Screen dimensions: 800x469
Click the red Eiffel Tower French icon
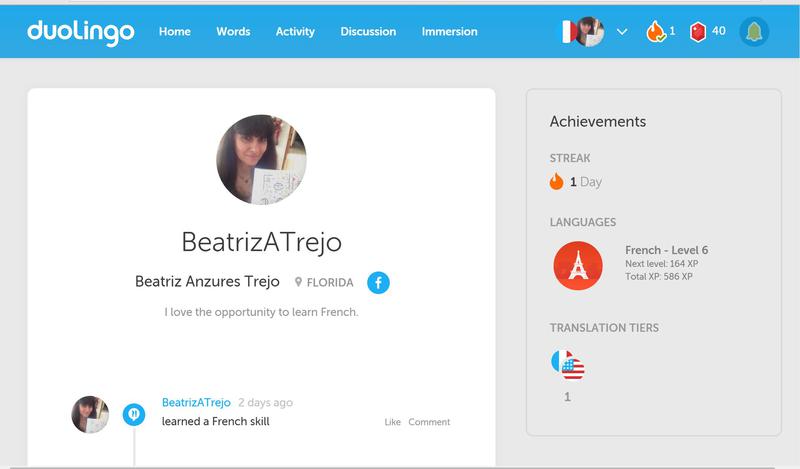click(x=578, y=265)
